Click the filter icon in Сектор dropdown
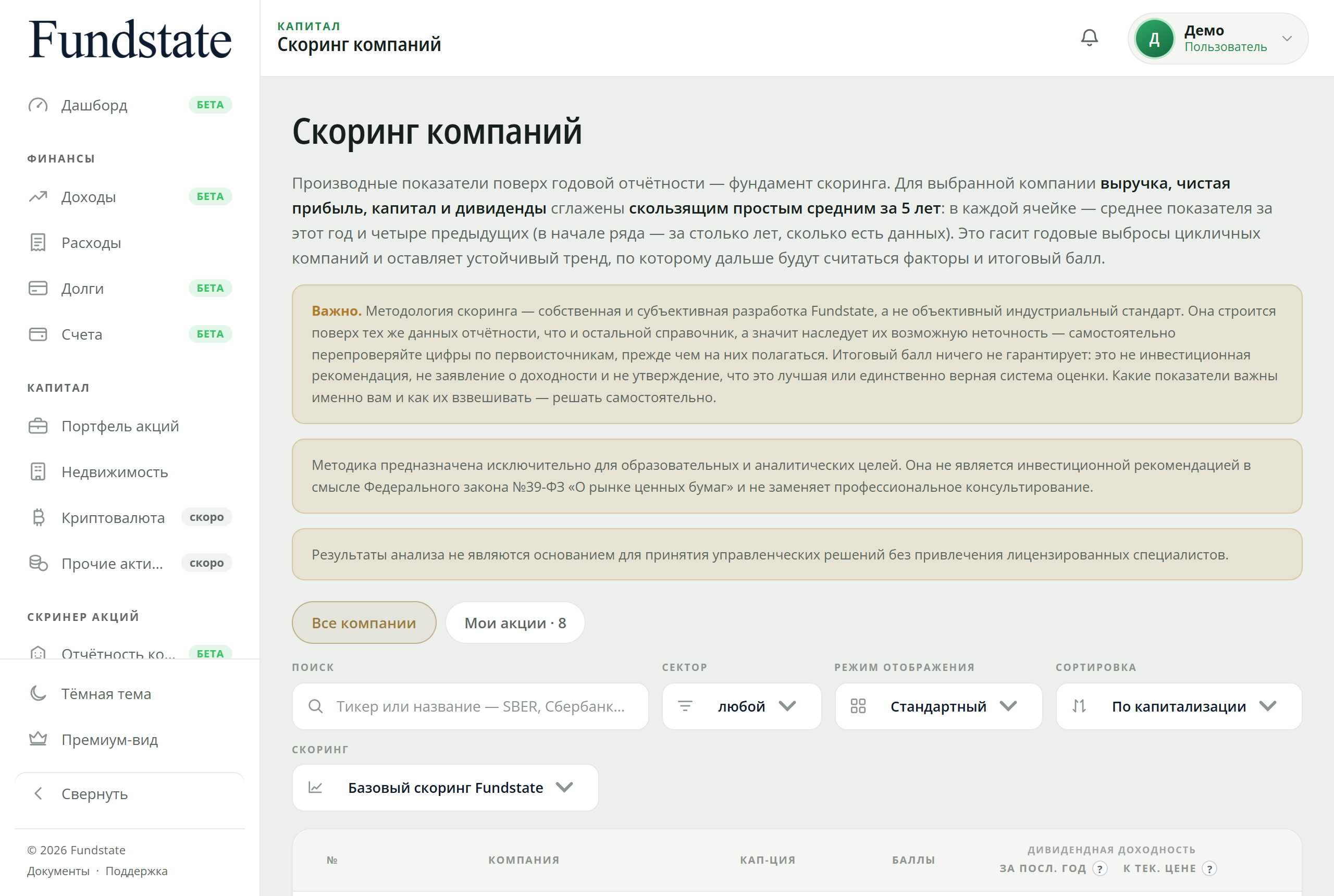 685,706
